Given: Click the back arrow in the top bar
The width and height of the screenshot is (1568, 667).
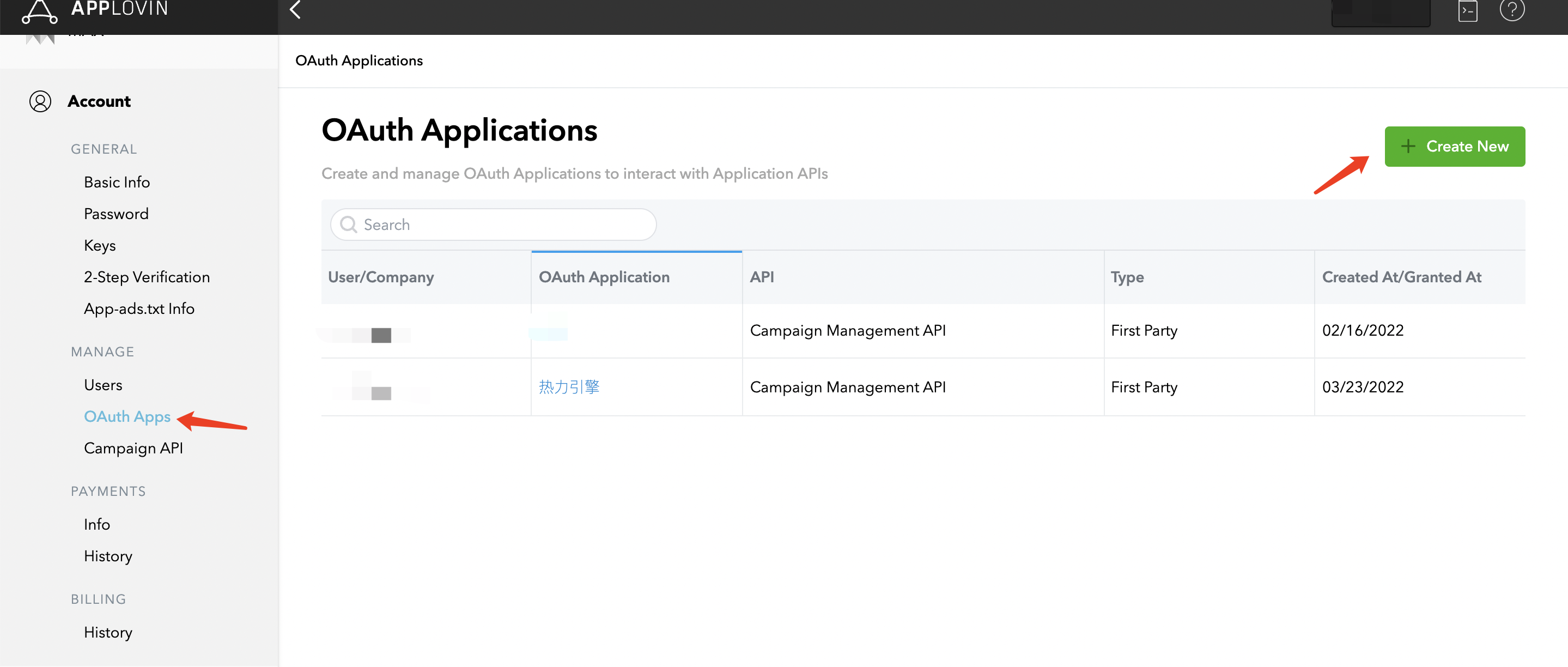Looking at the screenshot, I should point(295,10).
